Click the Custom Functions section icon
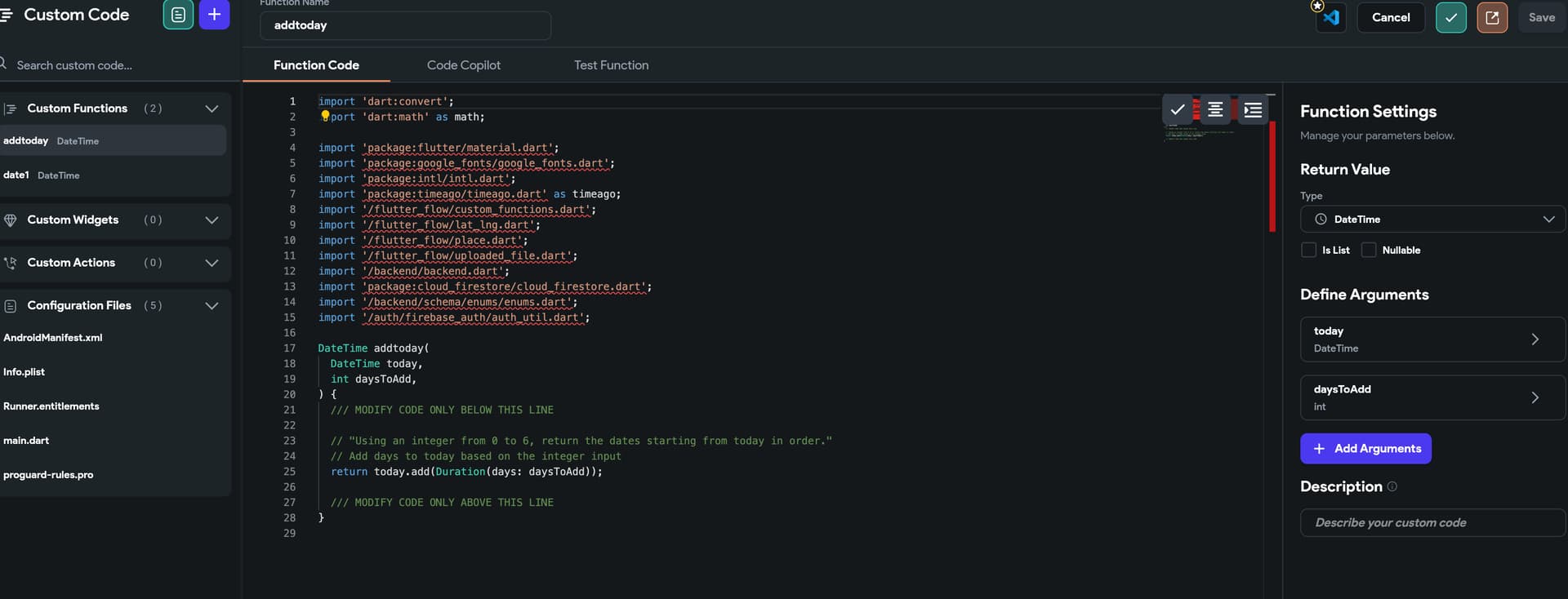The width and height of the screenshot is (1568, 599). [11, 109]
